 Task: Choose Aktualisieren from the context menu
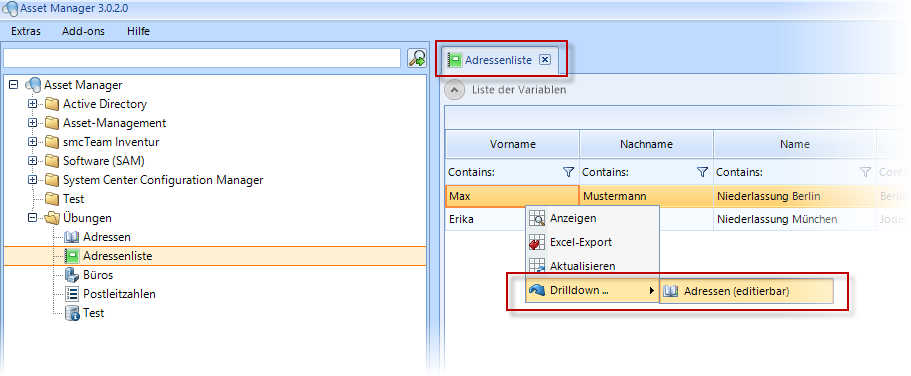[593, 266]
